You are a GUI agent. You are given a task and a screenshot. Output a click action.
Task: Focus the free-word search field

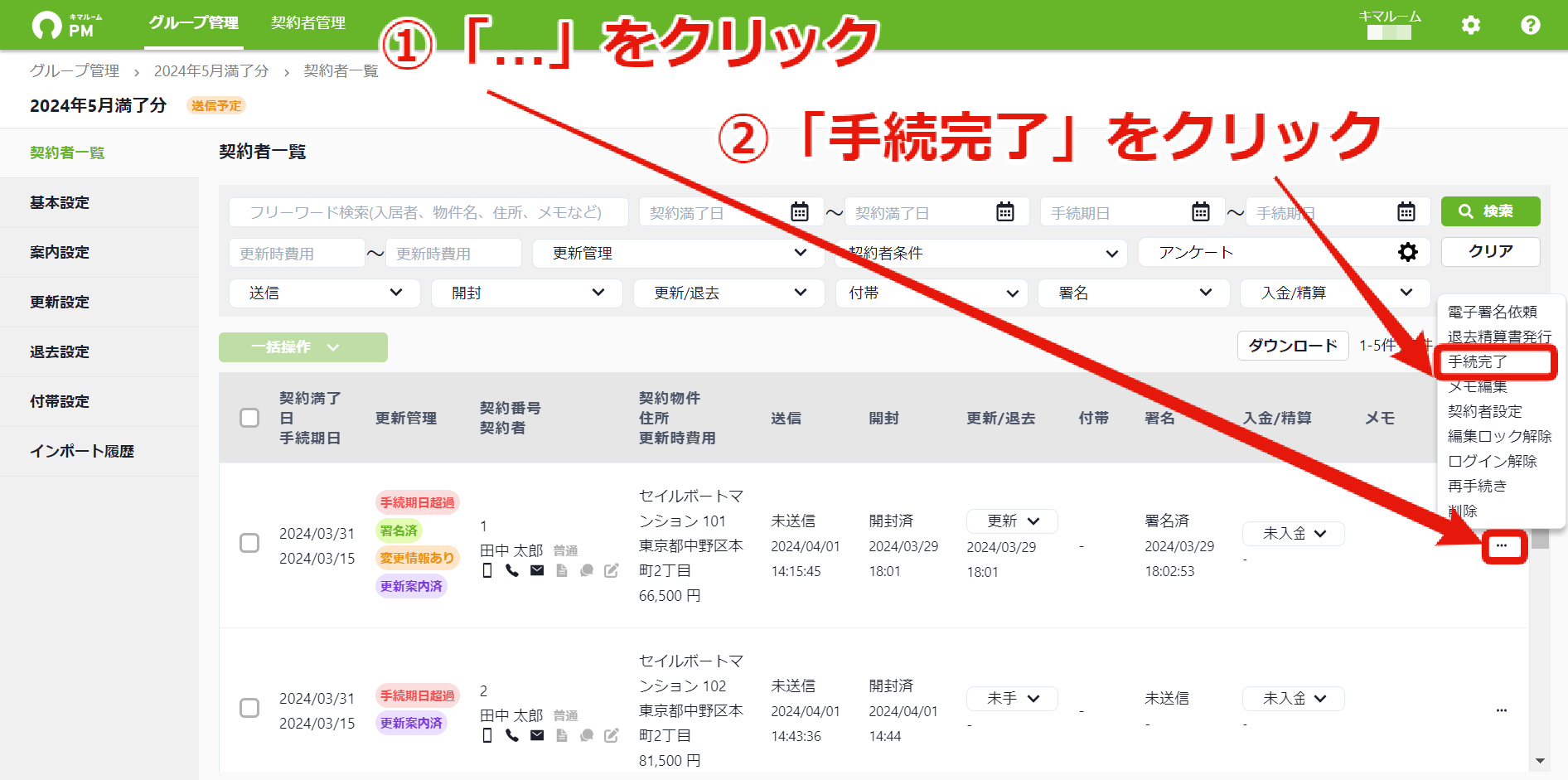(428, 212)
